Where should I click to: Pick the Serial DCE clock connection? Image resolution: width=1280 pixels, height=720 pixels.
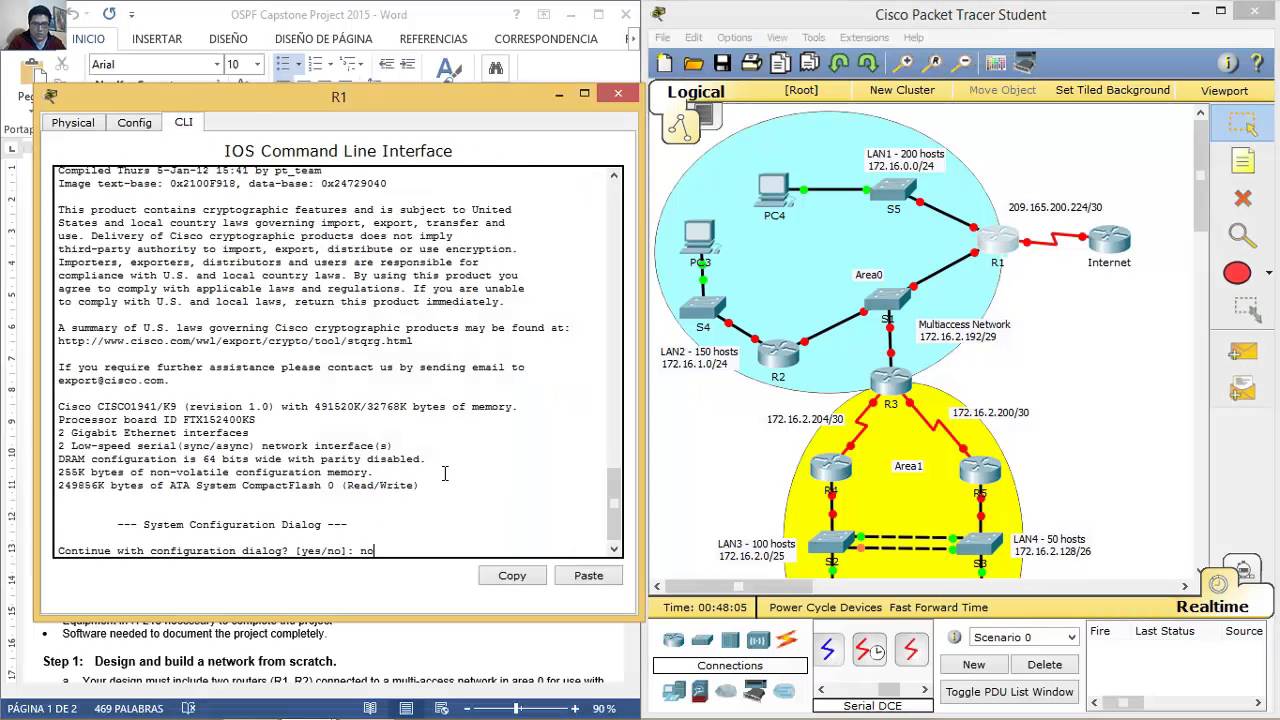point(869,650)
